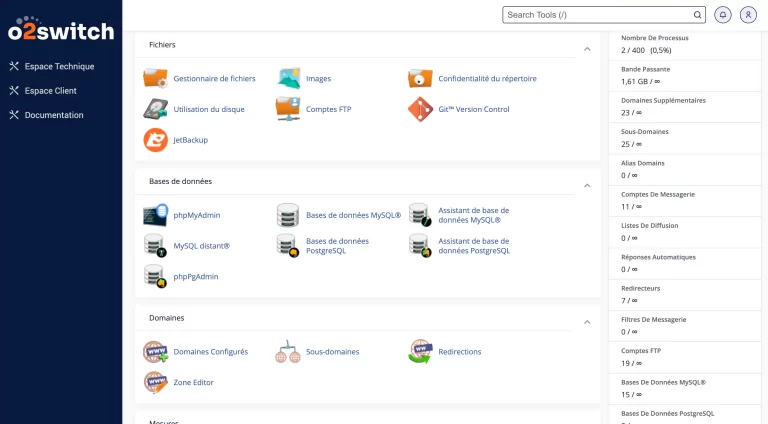Open the Redirections text link
This screenshot has width=768, height=424.
[460, 352]
